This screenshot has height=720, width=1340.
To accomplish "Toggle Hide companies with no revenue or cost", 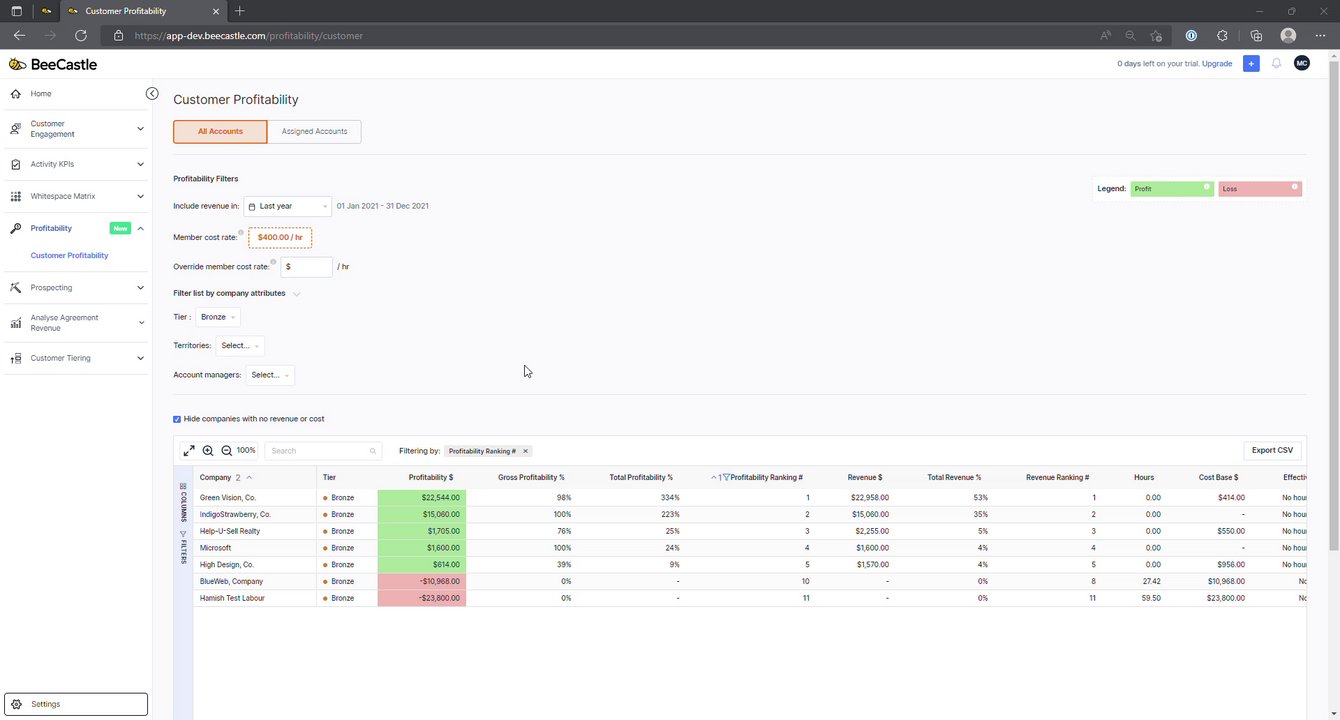I will tap(177, 419).
